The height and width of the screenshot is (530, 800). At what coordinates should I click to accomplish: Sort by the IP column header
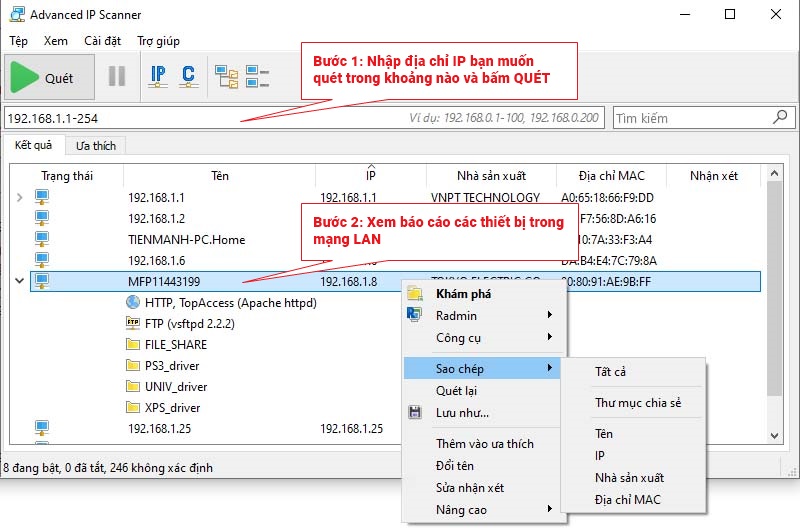[371, 176]
